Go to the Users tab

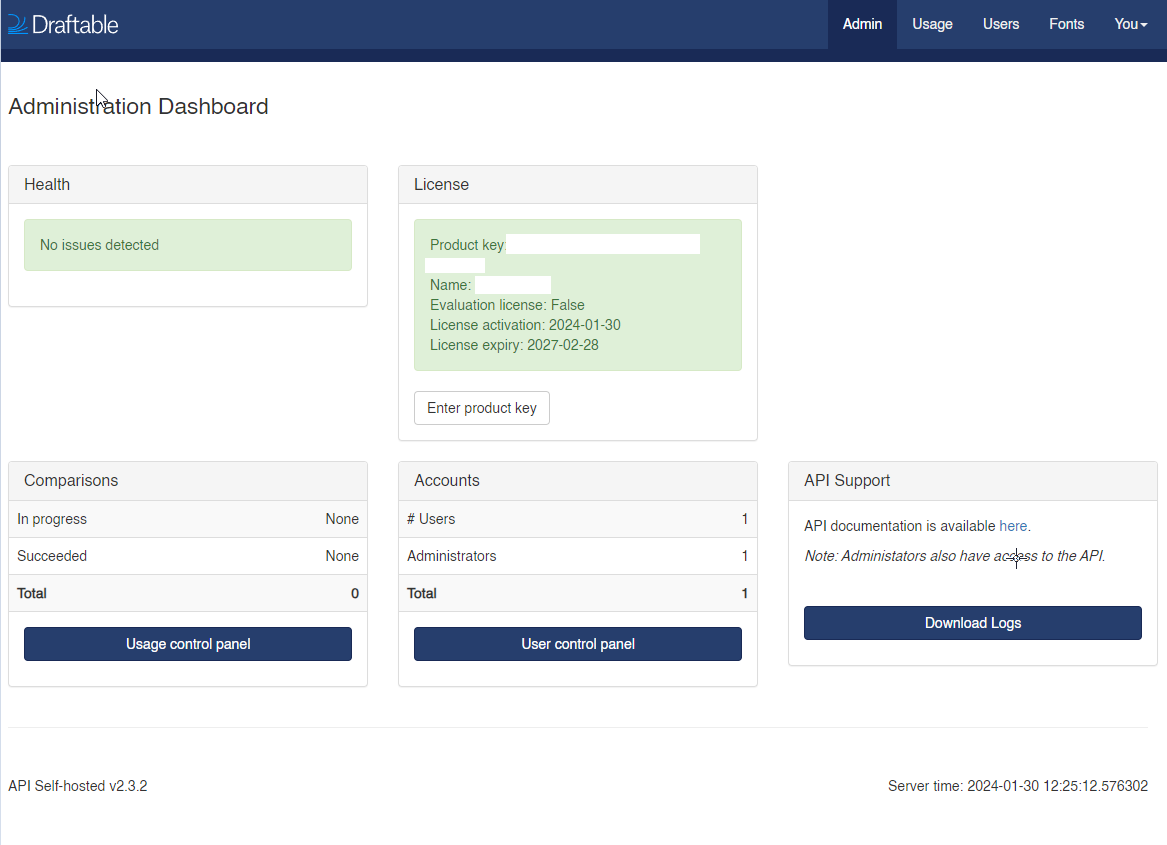click(x=1000, y=25)
